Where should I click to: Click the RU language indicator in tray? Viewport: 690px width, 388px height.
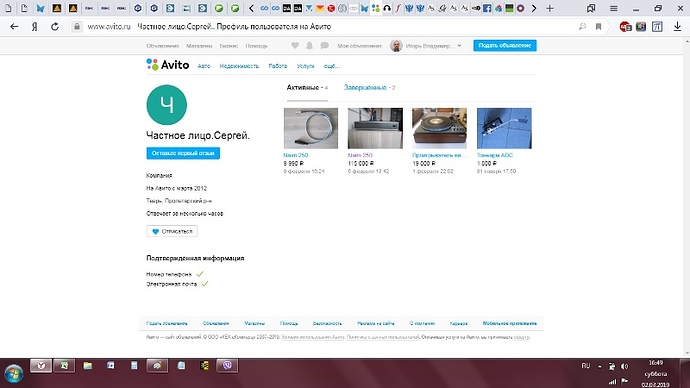click(586, 366)
